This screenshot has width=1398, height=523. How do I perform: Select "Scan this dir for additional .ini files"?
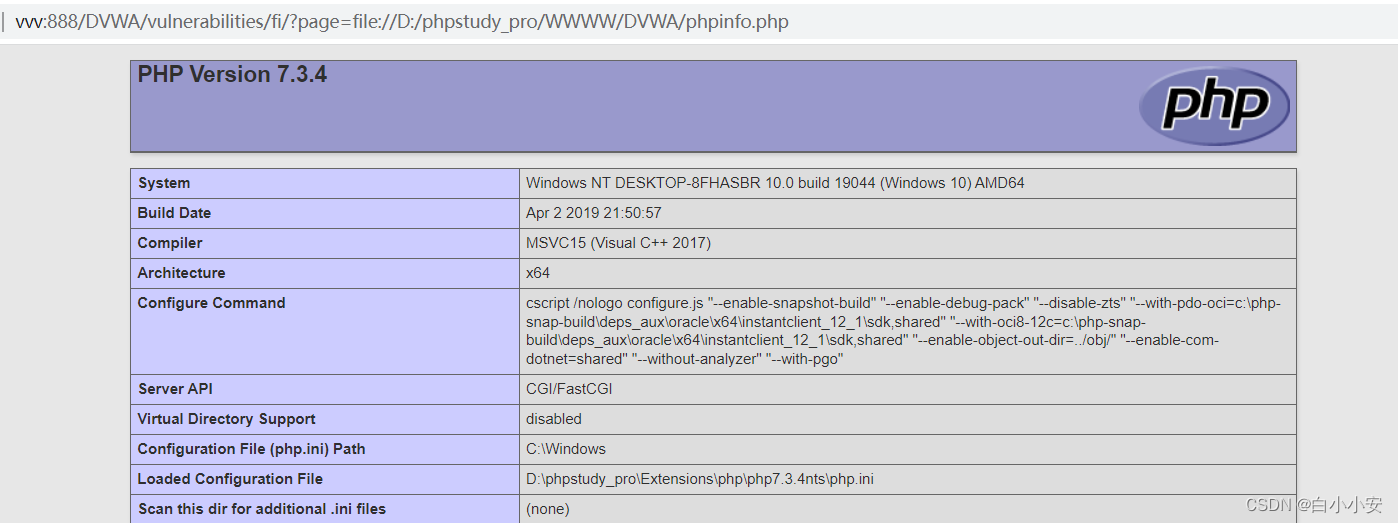[x=261, y=509]
